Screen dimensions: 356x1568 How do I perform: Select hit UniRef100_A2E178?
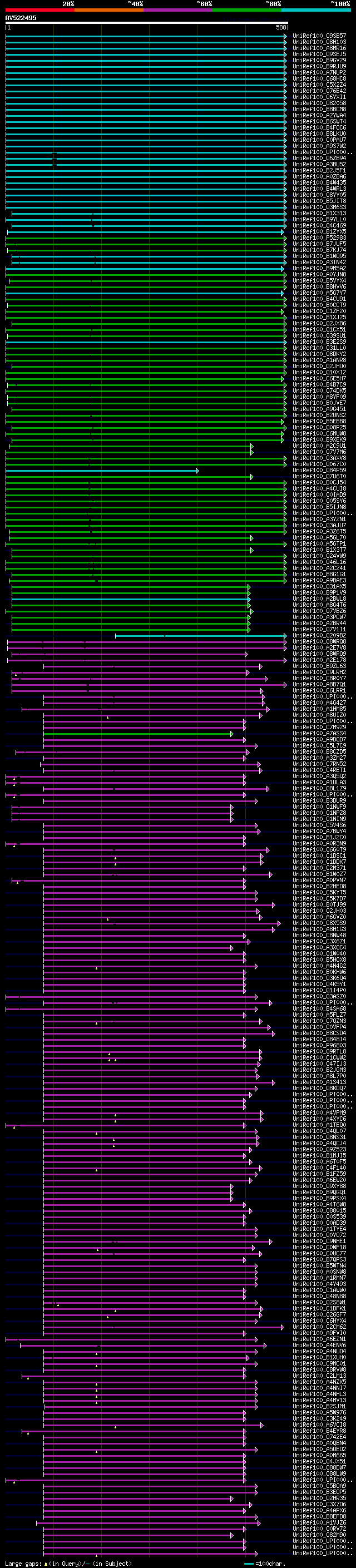(319, 659)
